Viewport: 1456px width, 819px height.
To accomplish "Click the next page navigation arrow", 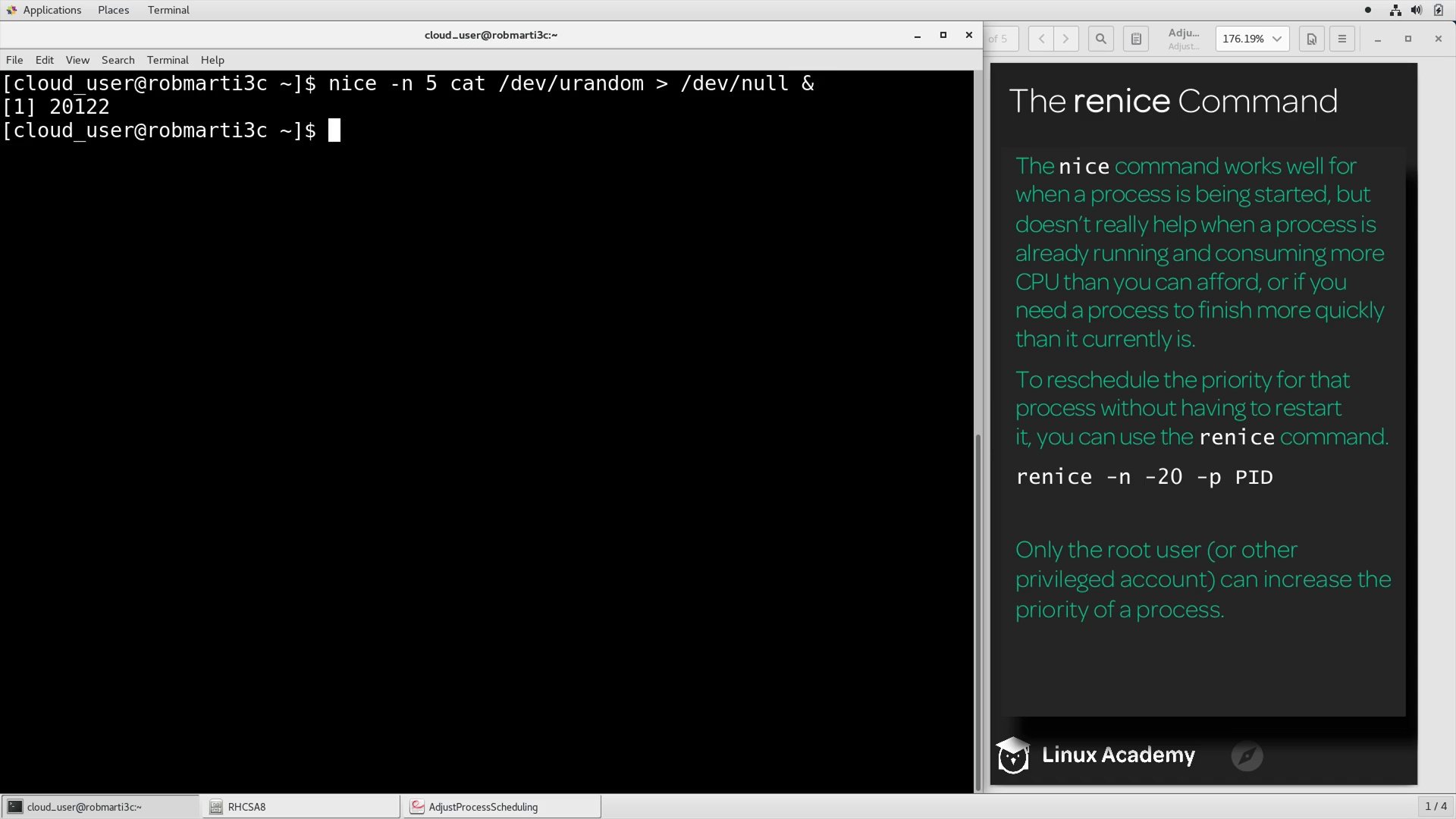I will click(x=1066, y=39).
